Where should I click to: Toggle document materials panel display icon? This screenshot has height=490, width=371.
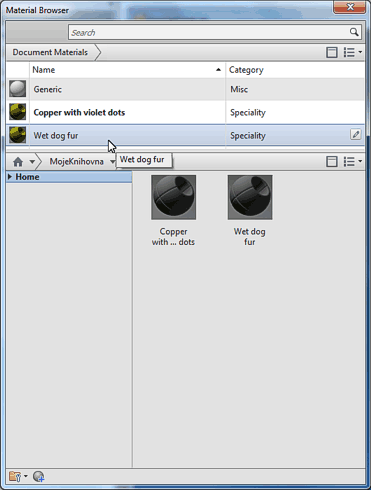[332, 52]
